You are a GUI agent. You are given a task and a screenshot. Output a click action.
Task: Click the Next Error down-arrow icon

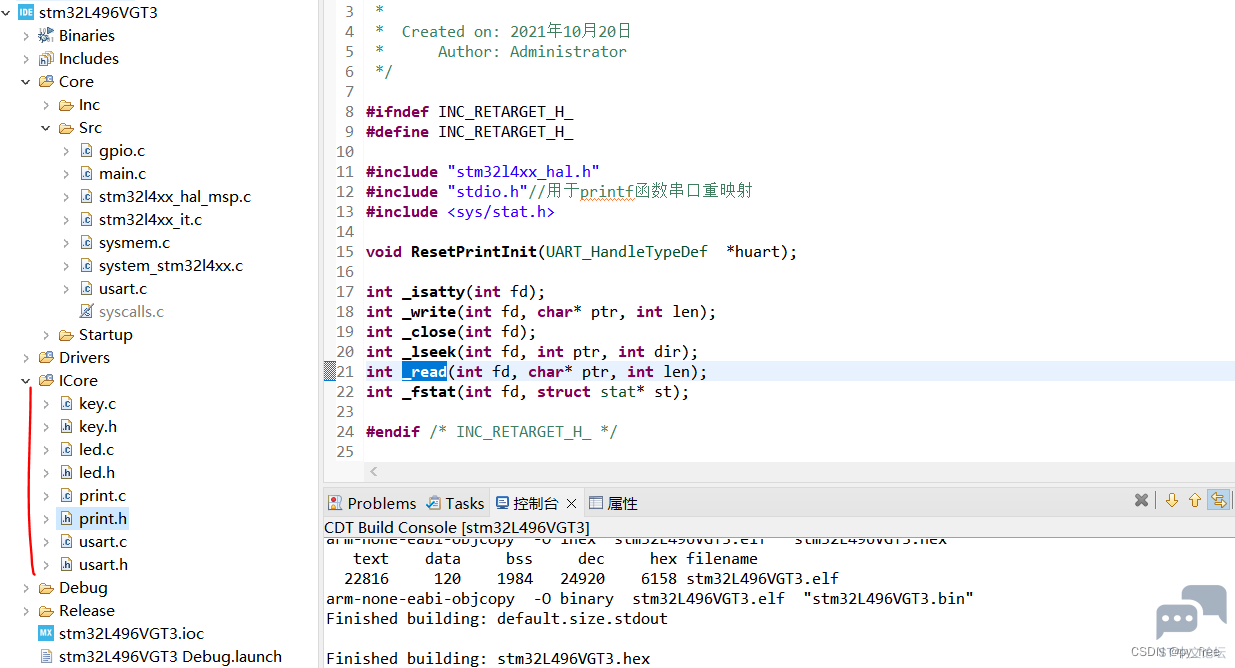pos(1171,500)
